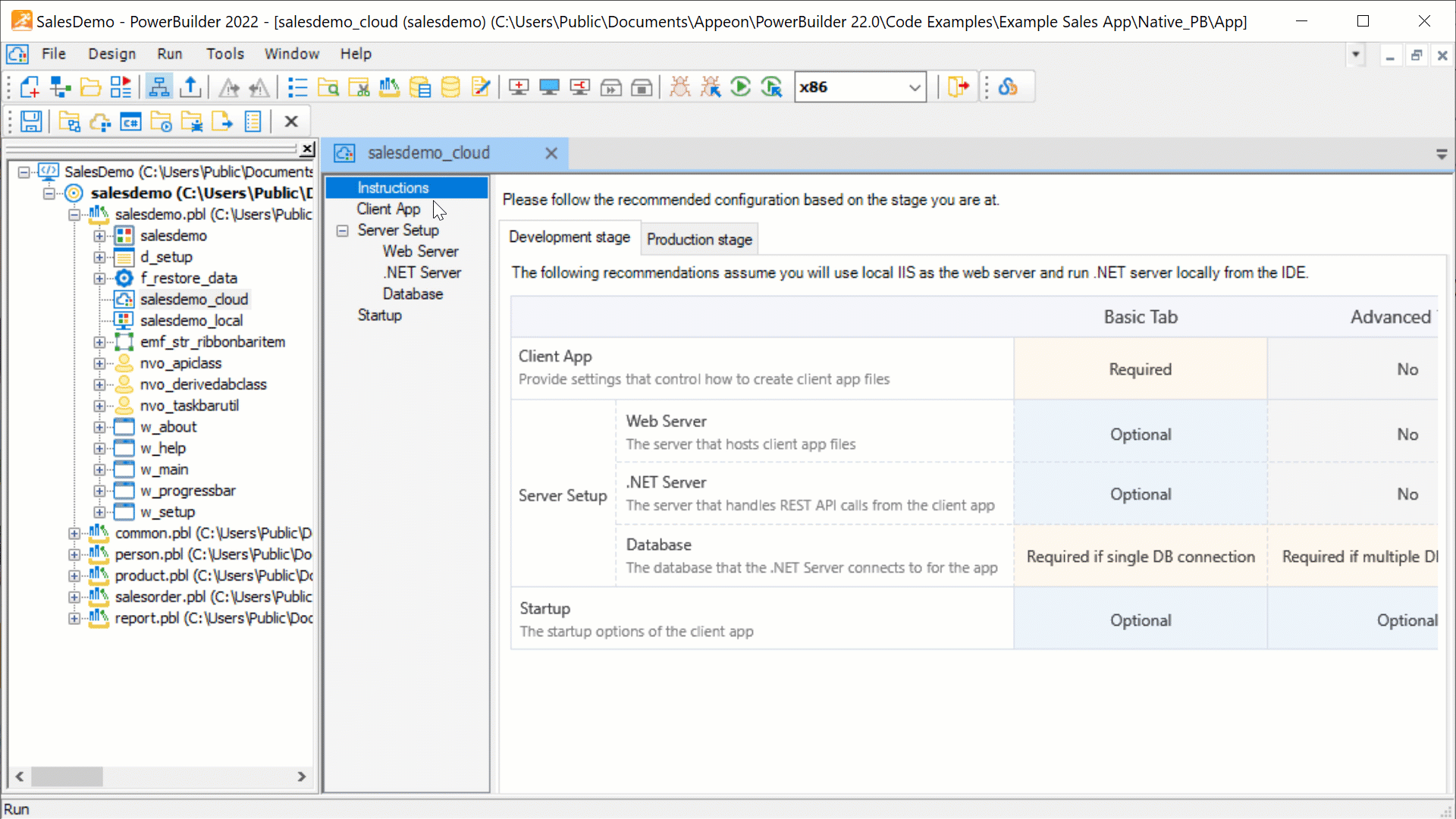Screen dimensions: 1456x819
Task: Click the Full Build blue monitor icon
Action: [549, 87]
